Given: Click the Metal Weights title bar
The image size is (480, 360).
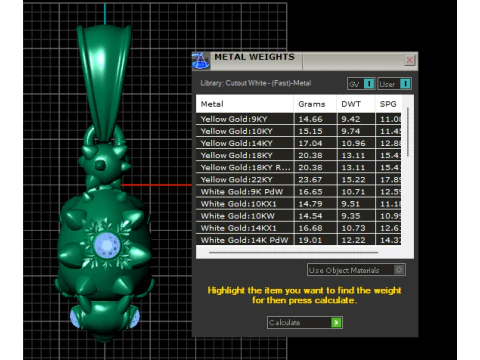Looking at the screenshot, I should pos(304,61).
